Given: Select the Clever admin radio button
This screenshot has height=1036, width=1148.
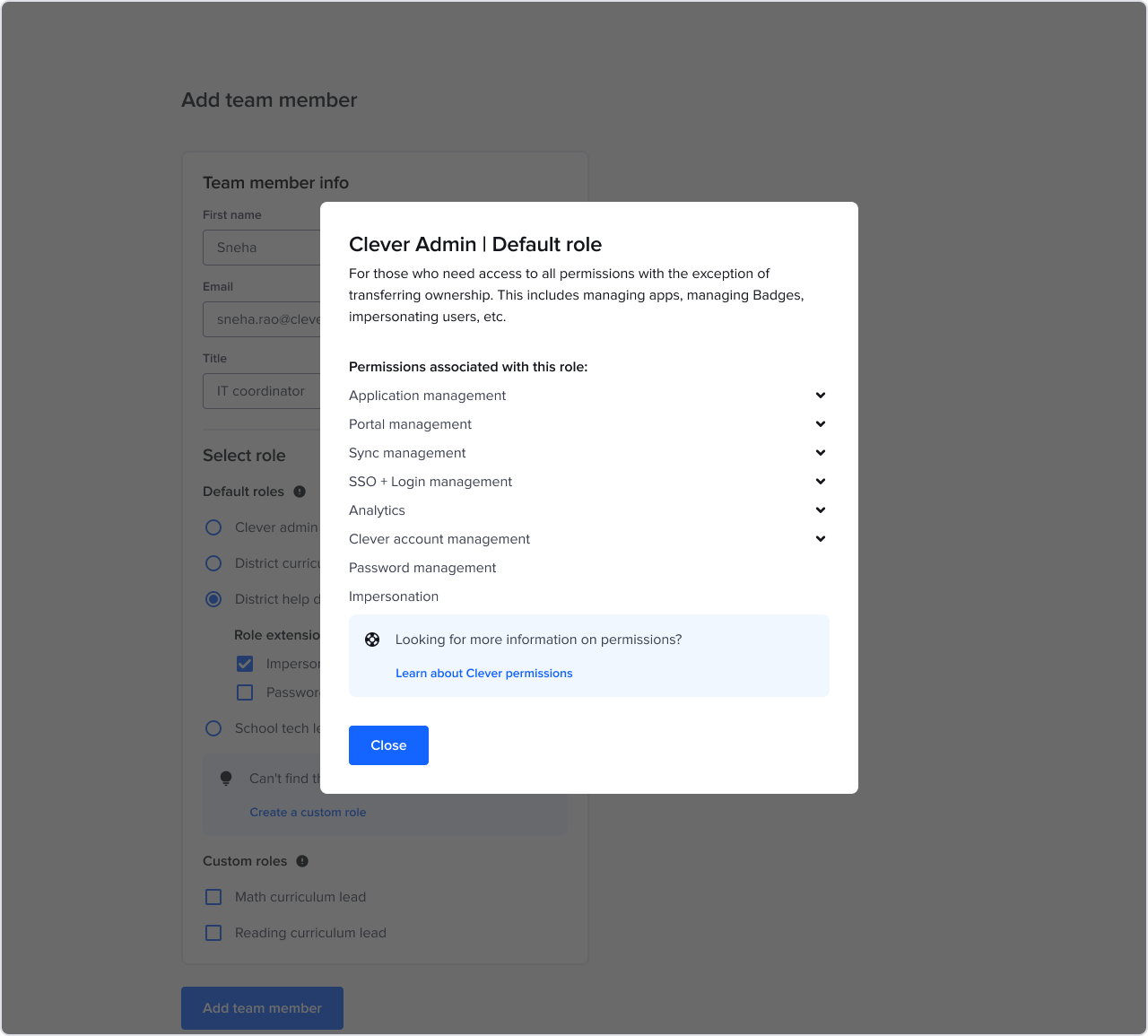Looking at the screenshot, I should (213, 527).
